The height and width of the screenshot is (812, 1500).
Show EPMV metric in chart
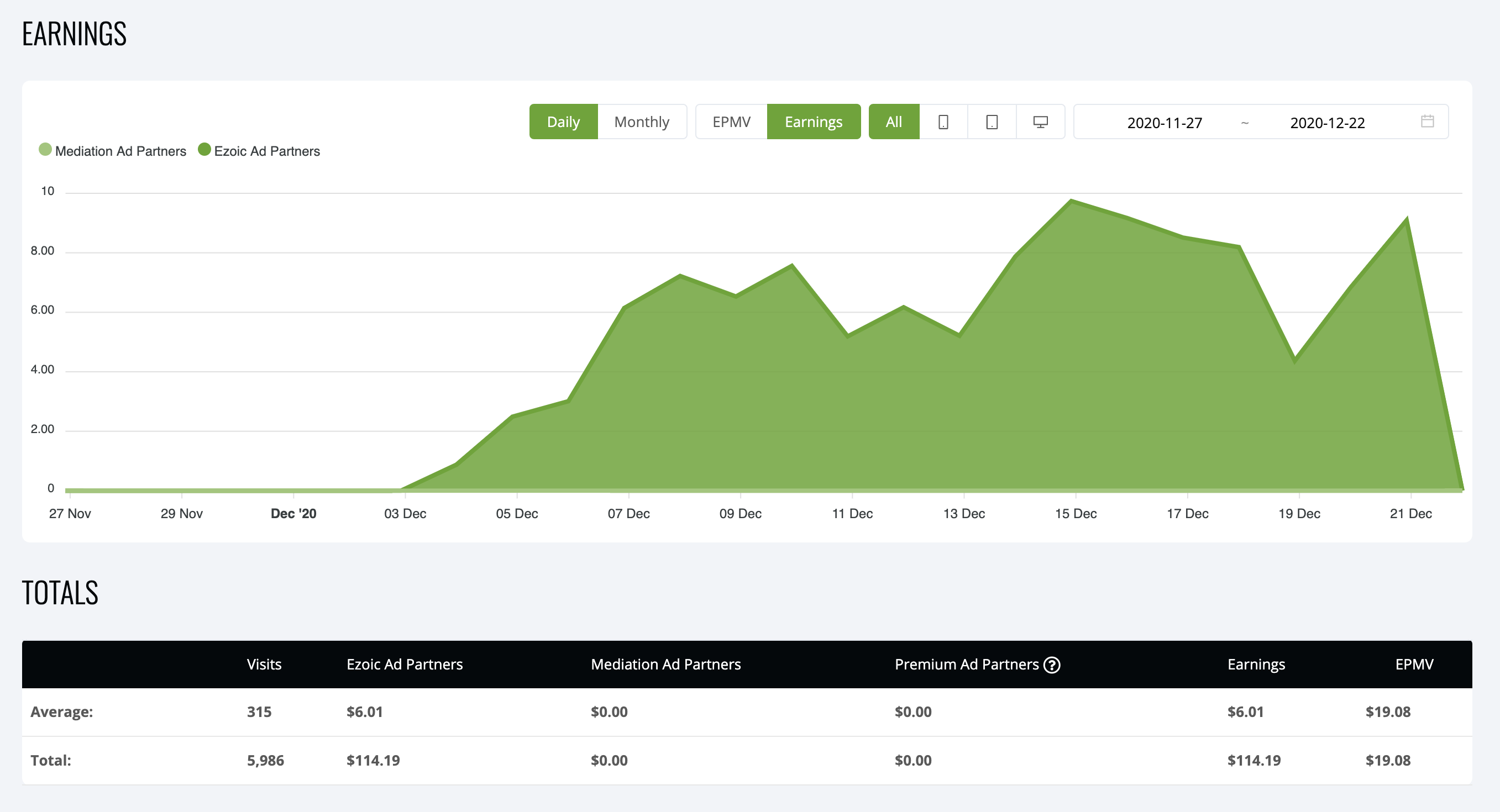pos(731,122)
